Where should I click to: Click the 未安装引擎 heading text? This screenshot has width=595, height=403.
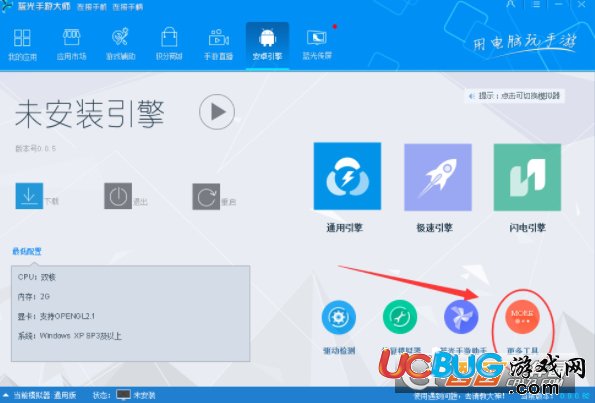90,113
